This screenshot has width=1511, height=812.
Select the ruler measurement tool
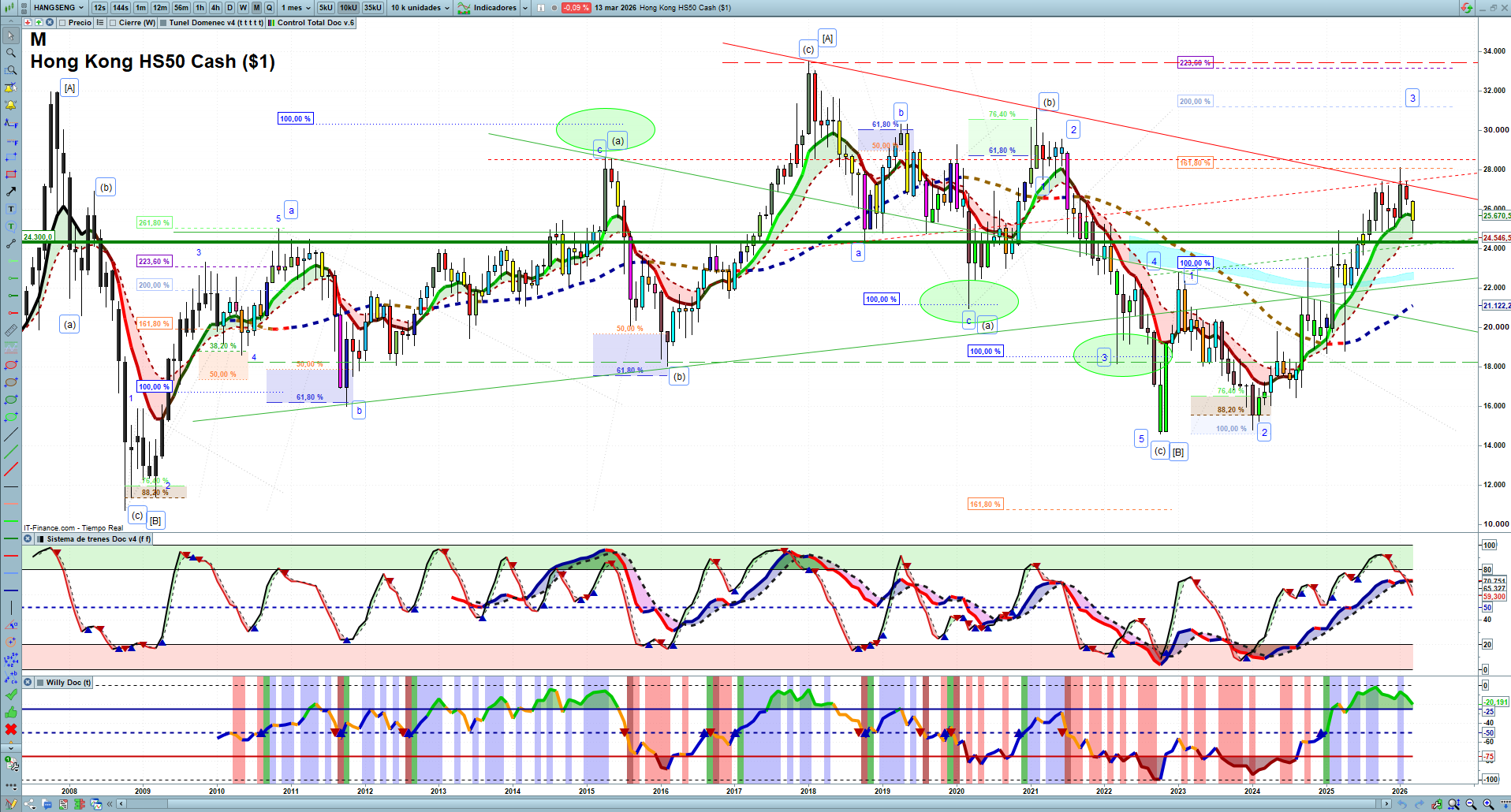click(x=11, y=330)
